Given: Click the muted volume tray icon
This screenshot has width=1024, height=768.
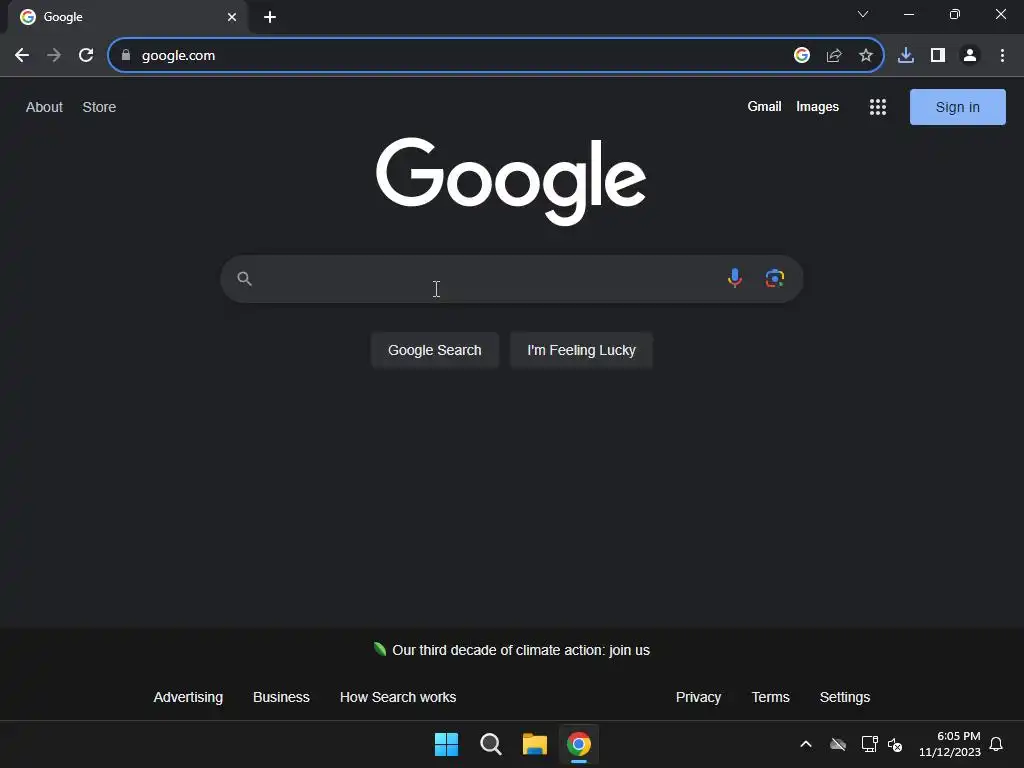Looking at the screenshot, I should [895, 744].
